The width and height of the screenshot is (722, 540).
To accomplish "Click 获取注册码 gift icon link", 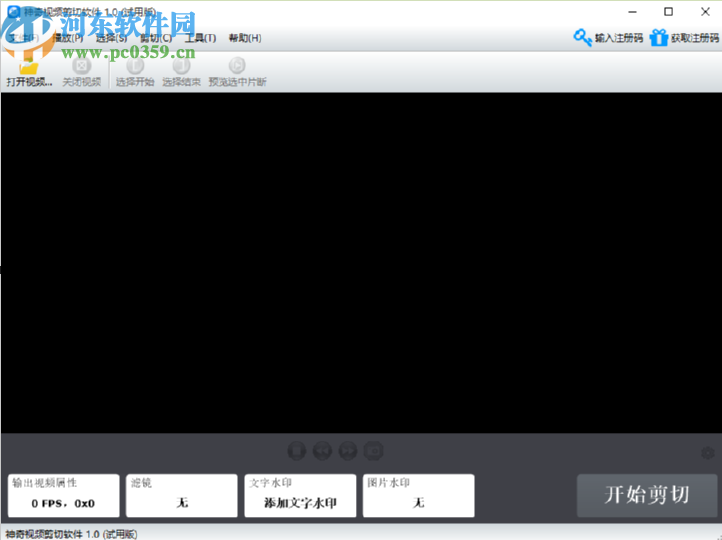I will point(684,38).
